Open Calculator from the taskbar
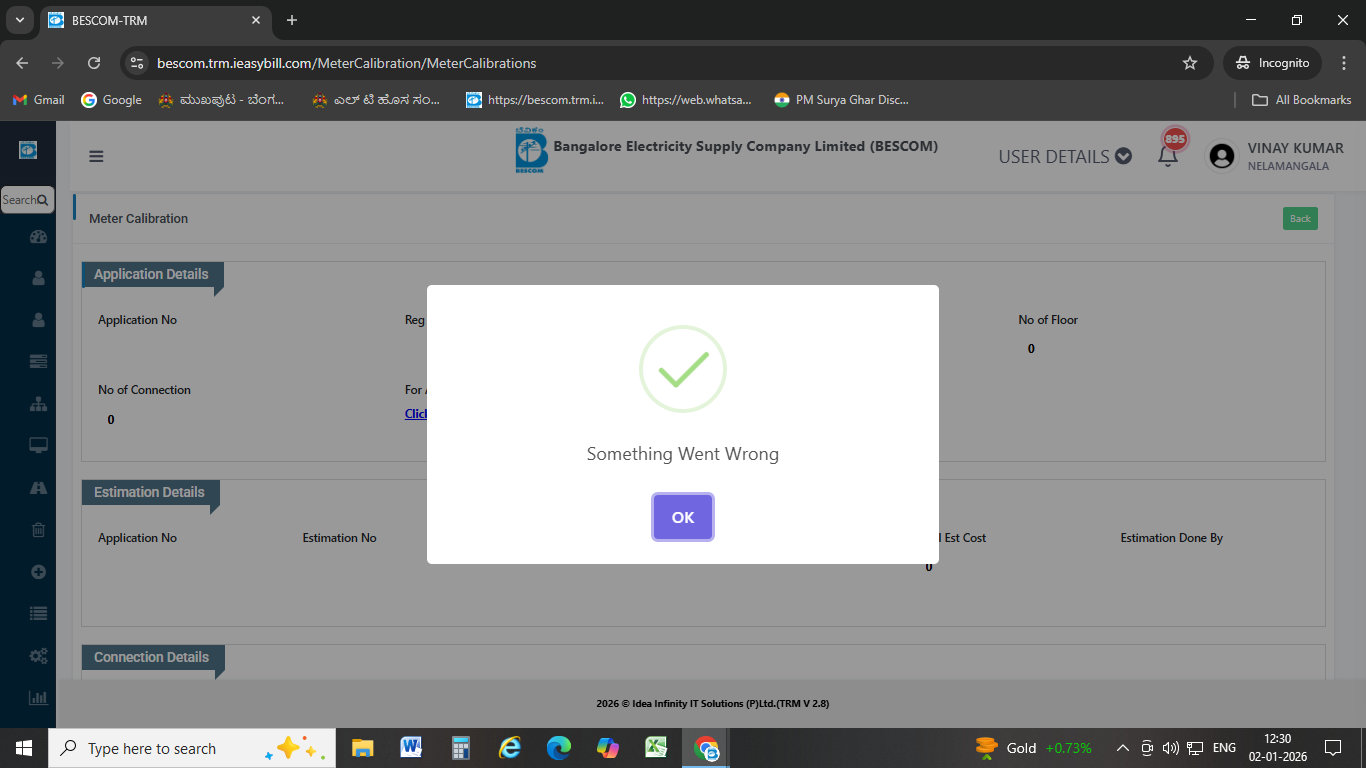This screenshot has width=1366, height=768. click(x=461, y=748)
